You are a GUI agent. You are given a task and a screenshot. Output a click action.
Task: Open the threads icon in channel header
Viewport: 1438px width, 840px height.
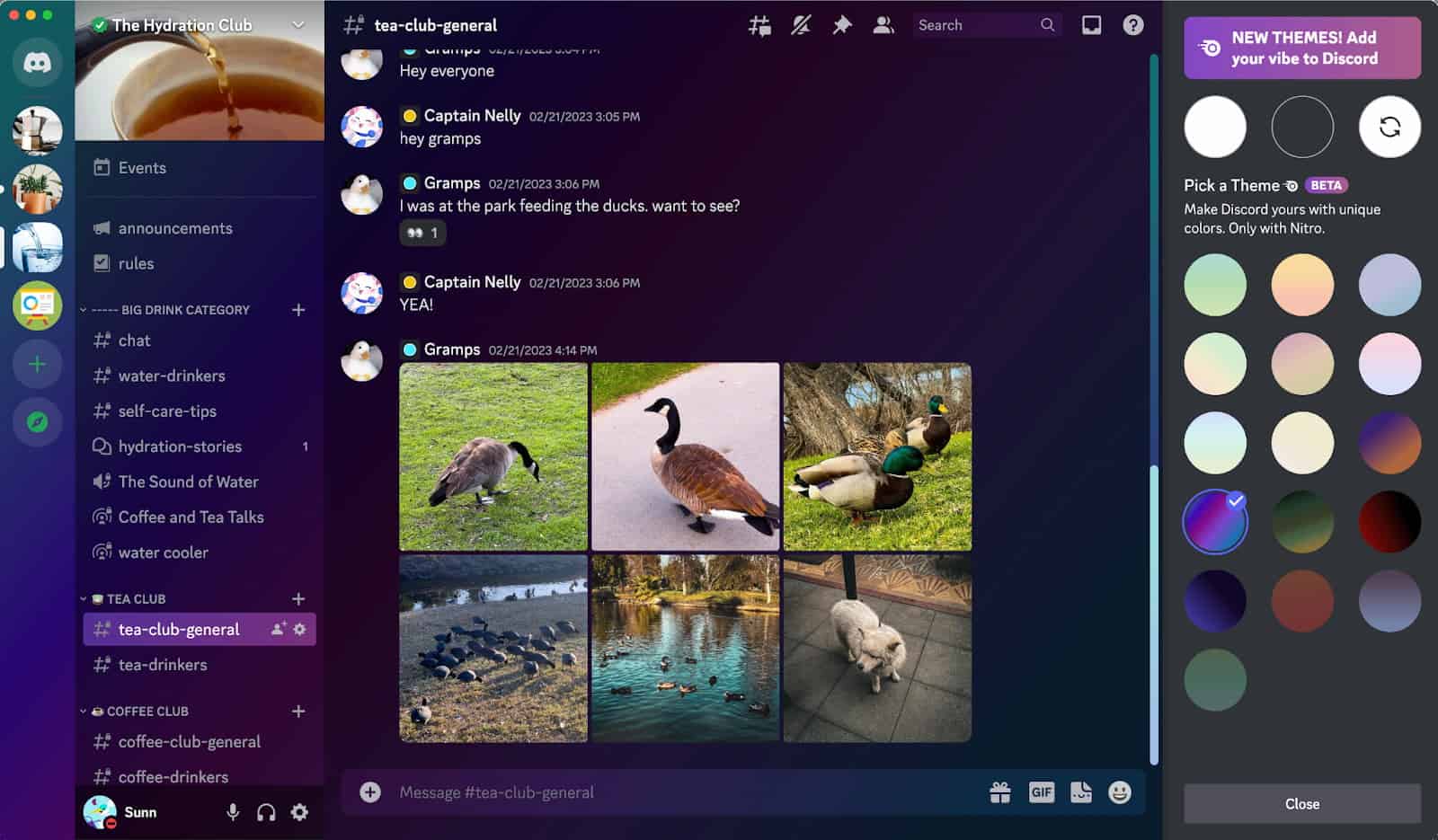point(758,25)
